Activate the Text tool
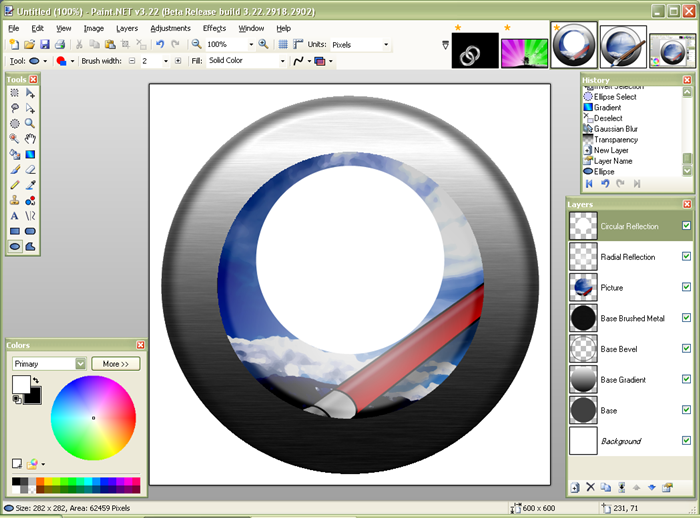The width and height of the screenshot is (700, 518). pyautogui.click(x=15, y=216)
